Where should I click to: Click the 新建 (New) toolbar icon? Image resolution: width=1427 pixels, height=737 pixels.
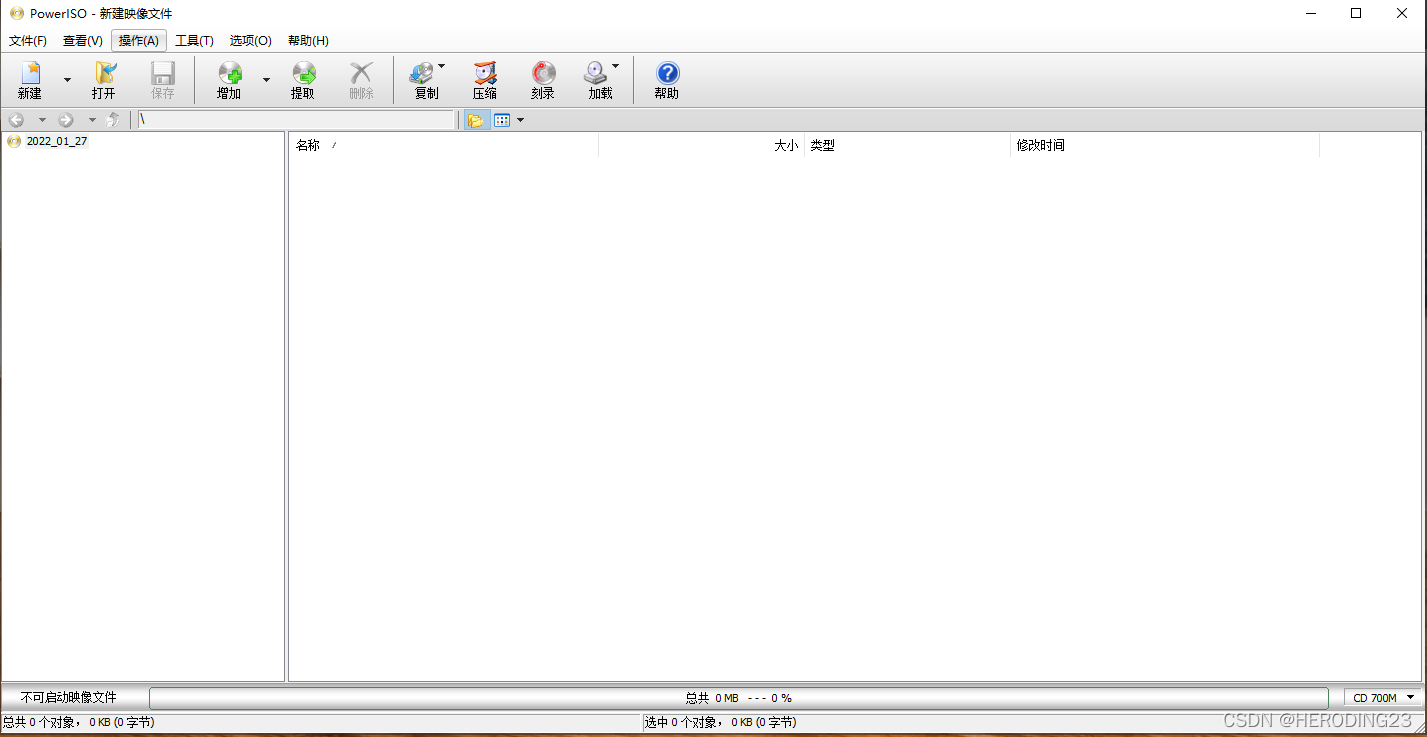tap(30, 80)
